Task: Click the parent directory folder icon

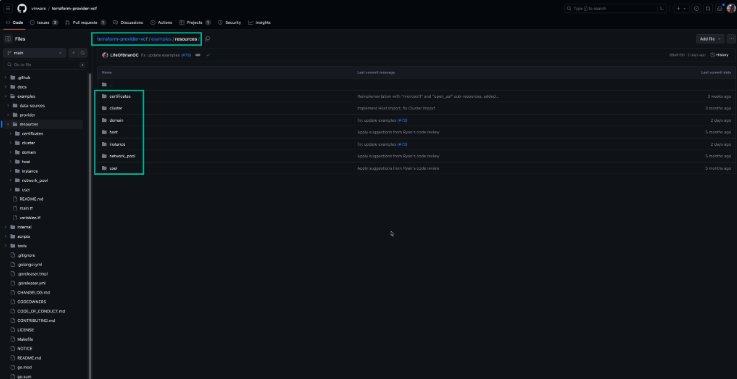Action: 104,85
